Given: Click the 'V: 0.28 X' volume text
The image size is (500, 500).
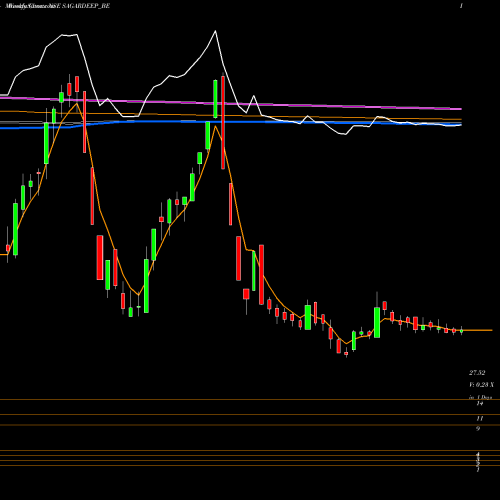Looking at the screenshot, I should click(x=481, y=385).
